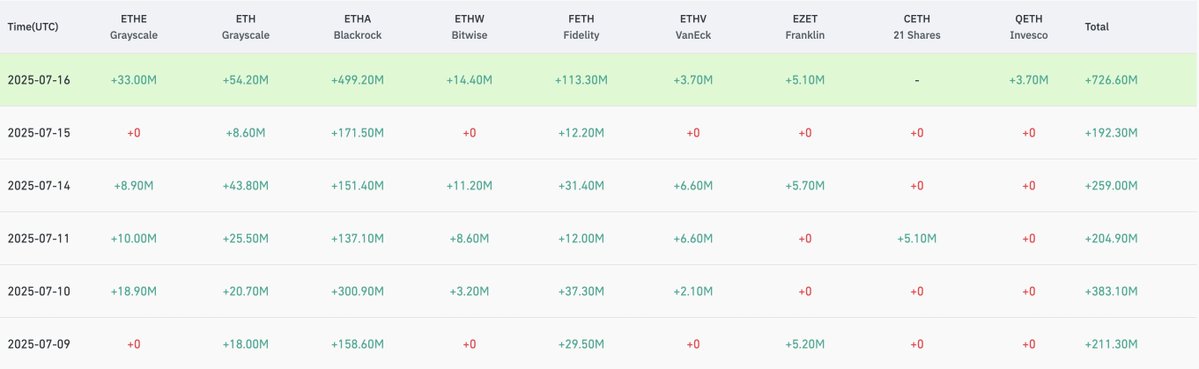Select the CETH 21 Shares header
Image resolution: width=1199 pixels, height=369 pixels.
pos(917,27)
